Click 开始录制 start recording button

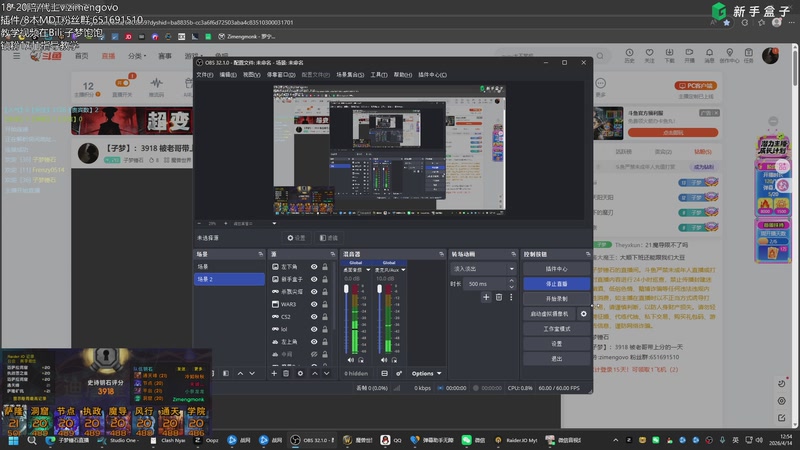coord(556,298)
